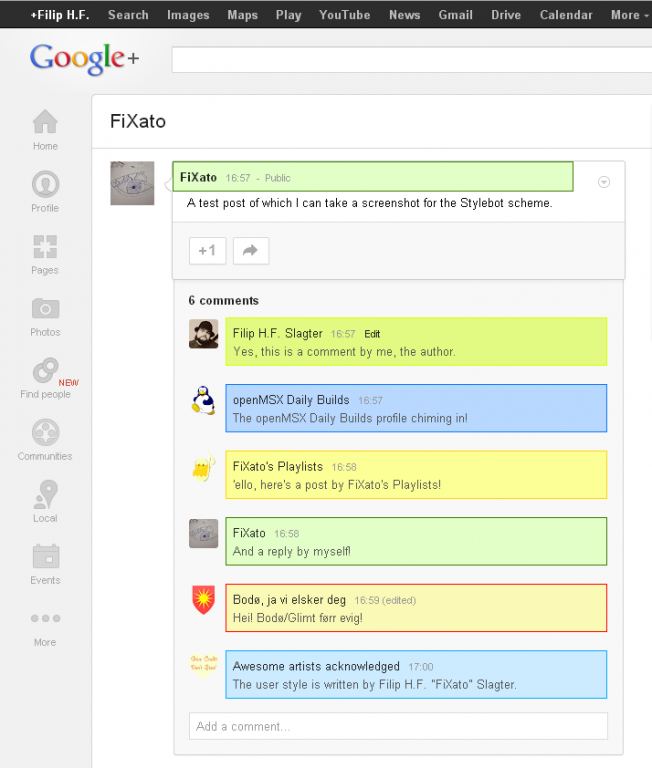Click the Google+ search box
Viewport: 652px width, 768px height.
point(411,60)
